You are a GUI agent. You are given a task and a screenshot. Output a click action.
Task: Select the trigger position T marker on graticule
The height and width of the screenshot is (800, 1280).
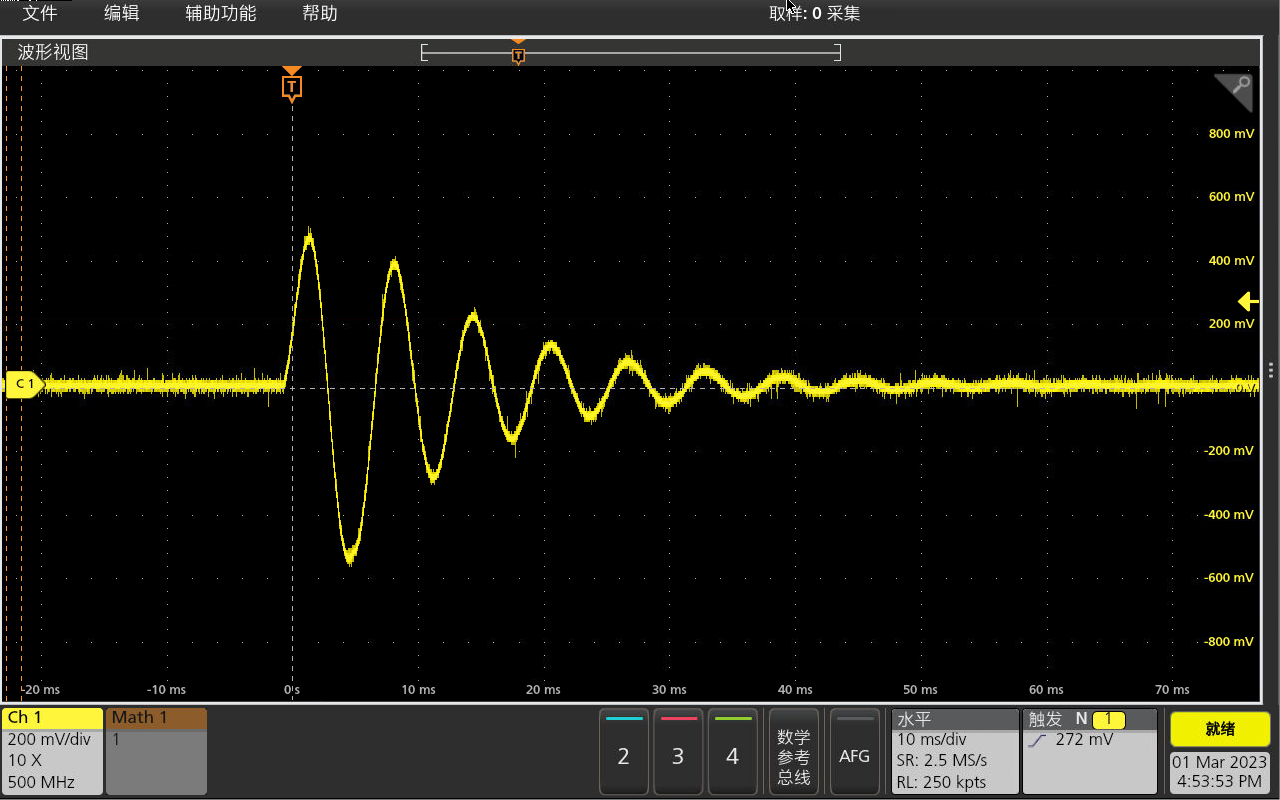(291, 87)
